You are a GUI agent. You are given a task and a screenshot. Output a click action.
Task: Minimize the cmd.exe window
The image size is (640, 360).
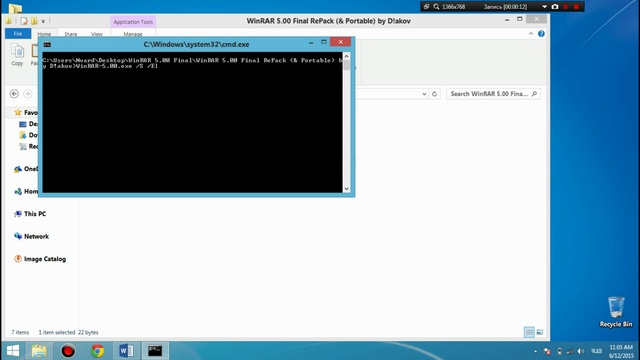[x=311, y=42]
